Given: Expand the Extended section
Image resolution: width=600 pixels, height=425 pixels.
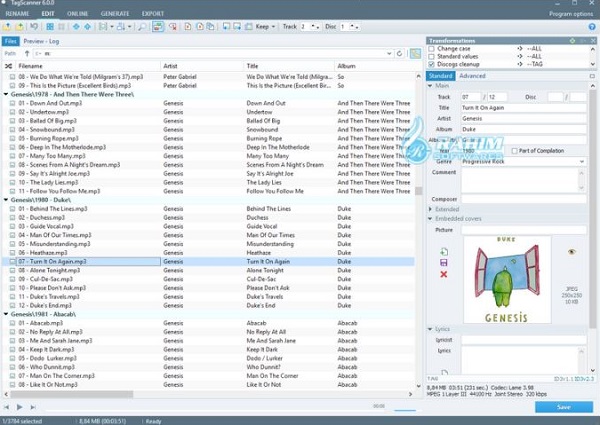Looking at the screenshot, I should click(431, 209).
